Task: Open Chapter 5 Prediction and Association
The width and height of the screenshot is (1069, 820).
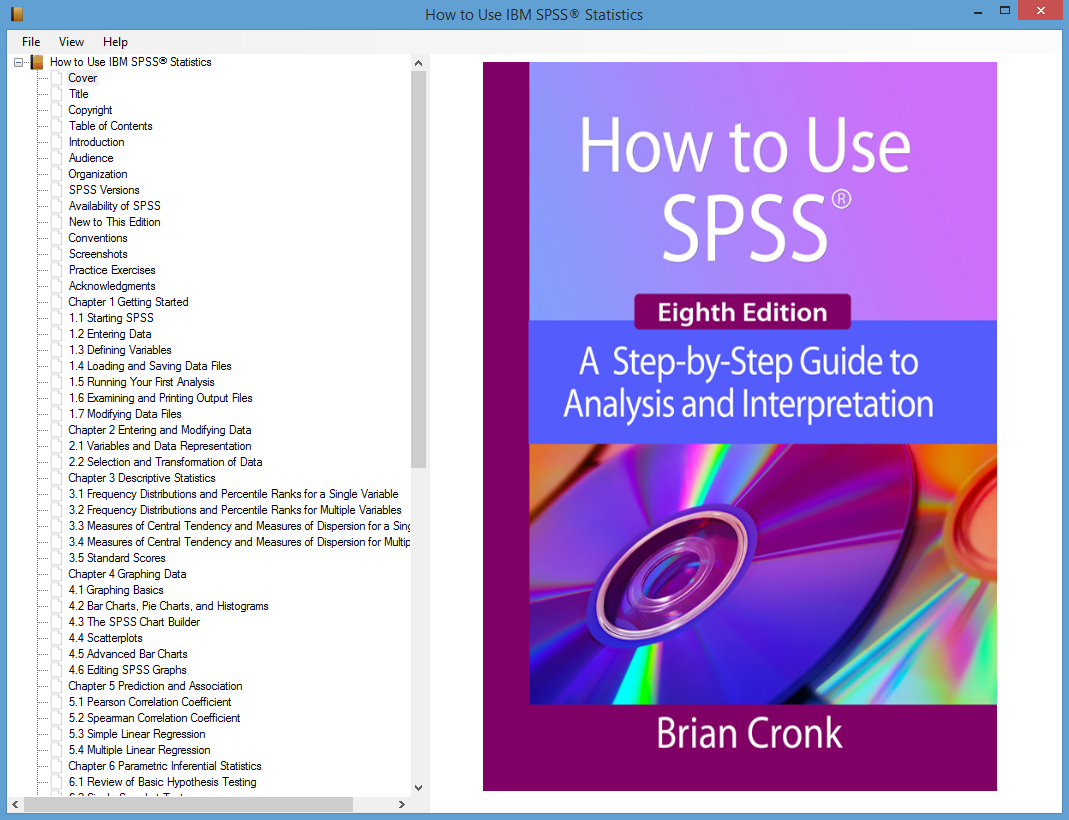Action: tap(155, 686)
